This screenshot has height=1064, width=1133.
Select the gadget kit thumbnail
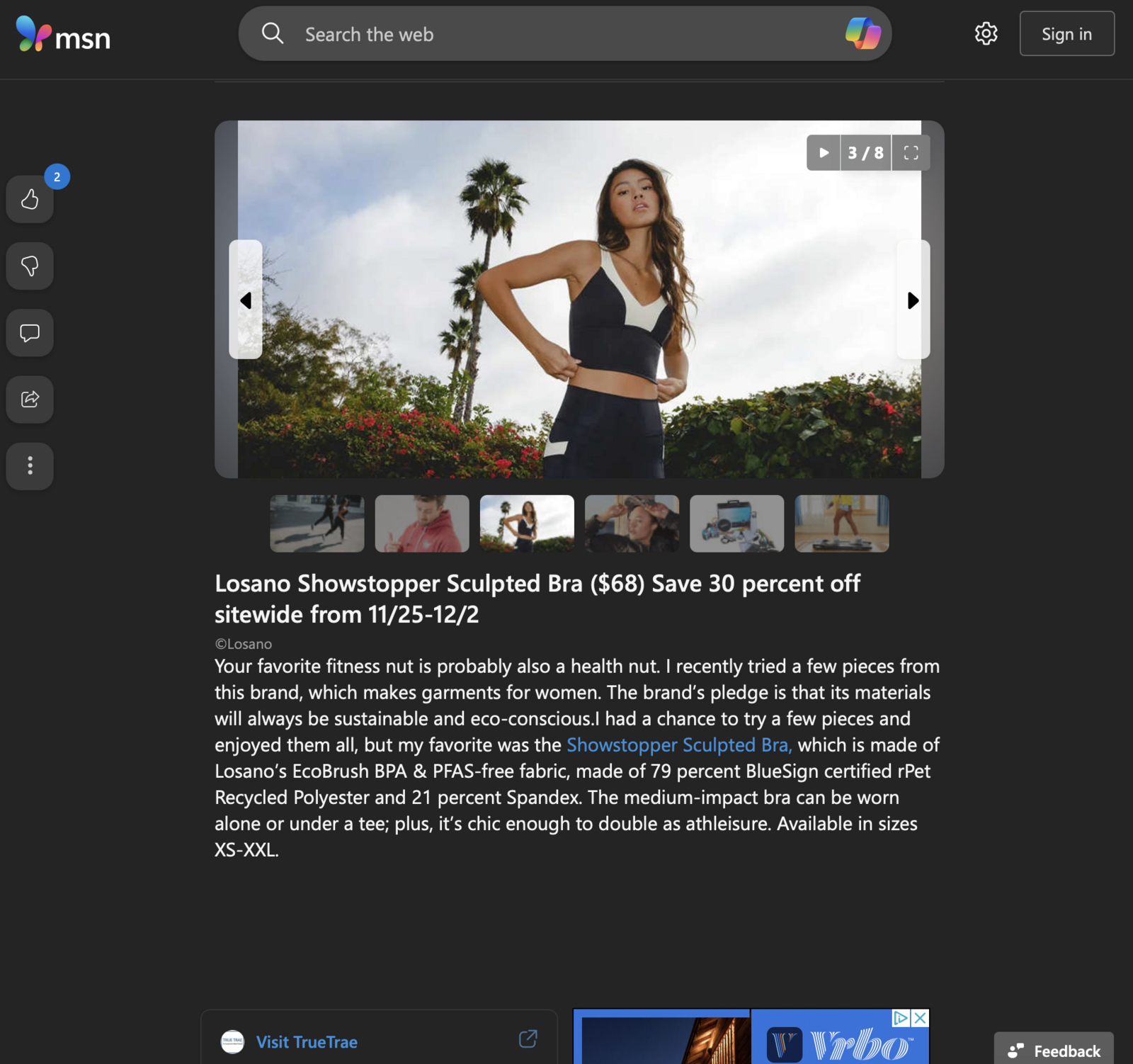[736, 523]
